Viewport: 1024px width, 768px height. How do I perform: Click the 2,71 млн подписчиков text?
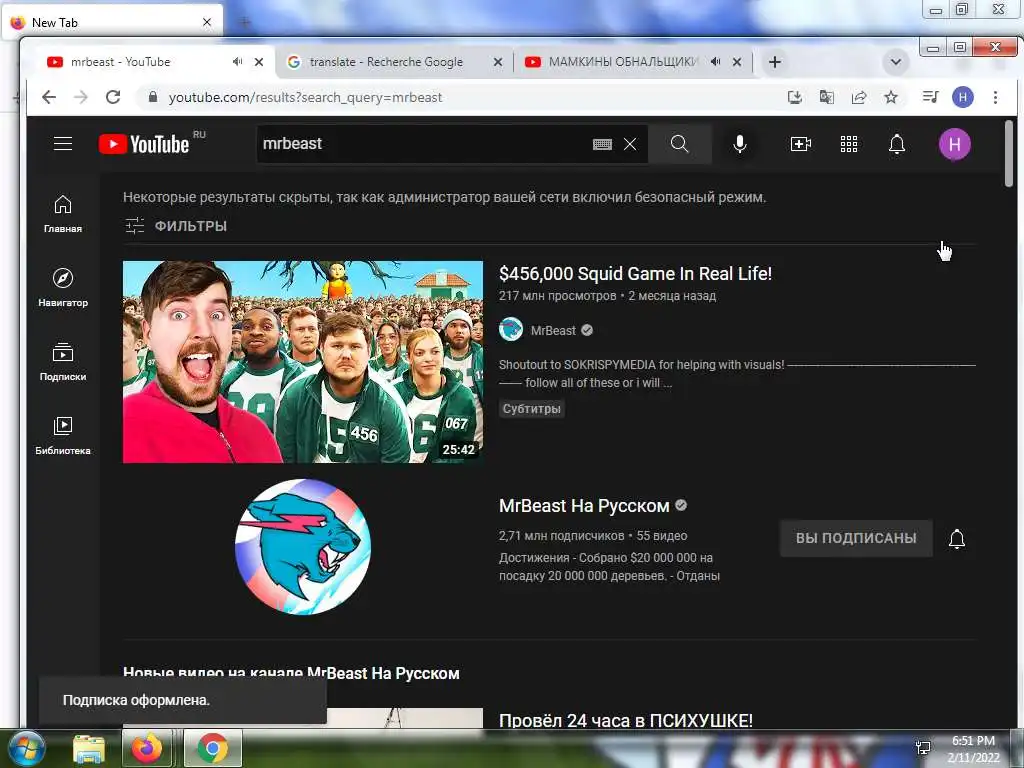[x=562, y=536]
